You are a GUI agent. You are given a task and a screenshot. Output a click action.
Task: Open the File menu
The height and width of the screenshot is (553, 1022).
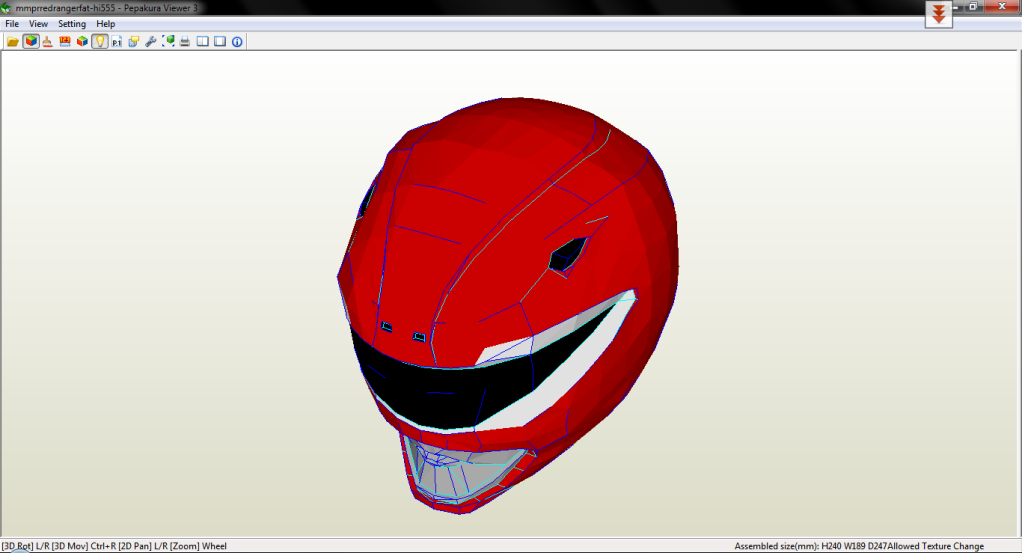[x=12, y=24]
